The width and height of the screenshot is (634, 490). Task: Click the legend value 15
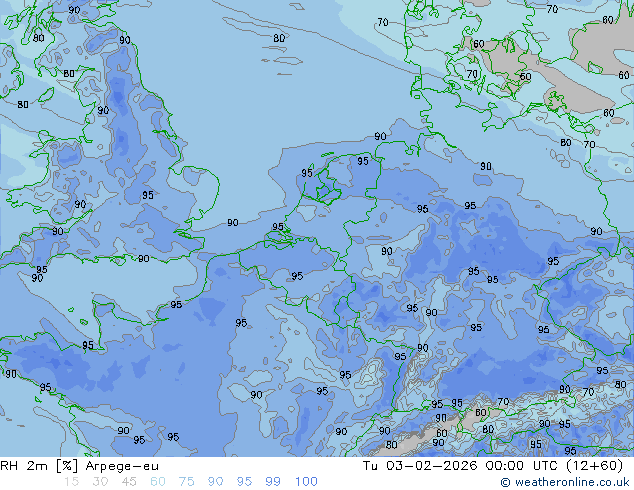click(x=71, y=482)
